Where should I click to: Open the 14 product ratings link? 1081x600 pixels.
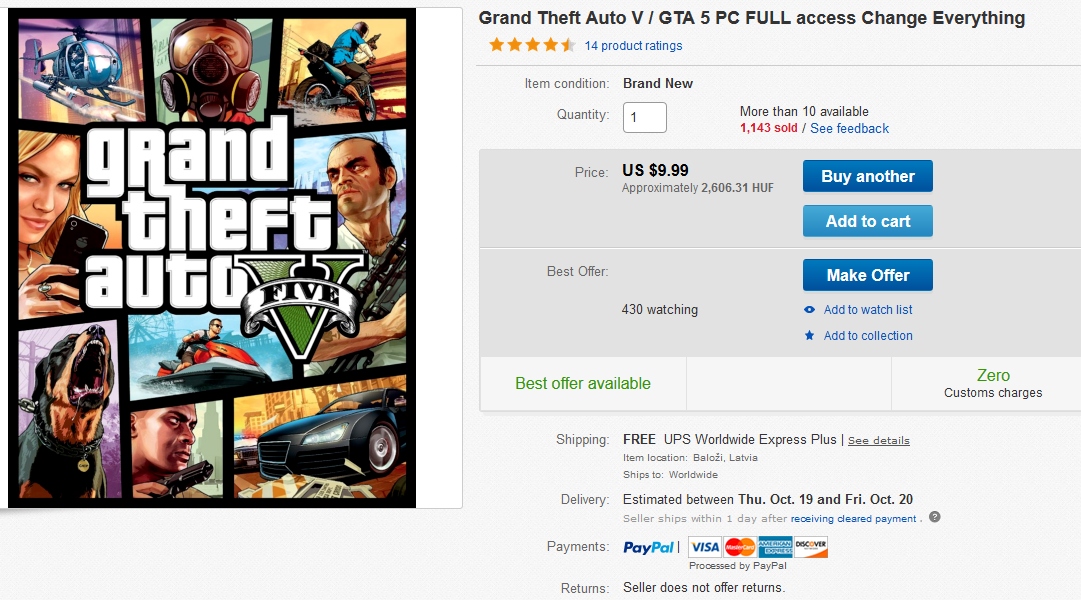pyautogui.click(x=633, y=46)
